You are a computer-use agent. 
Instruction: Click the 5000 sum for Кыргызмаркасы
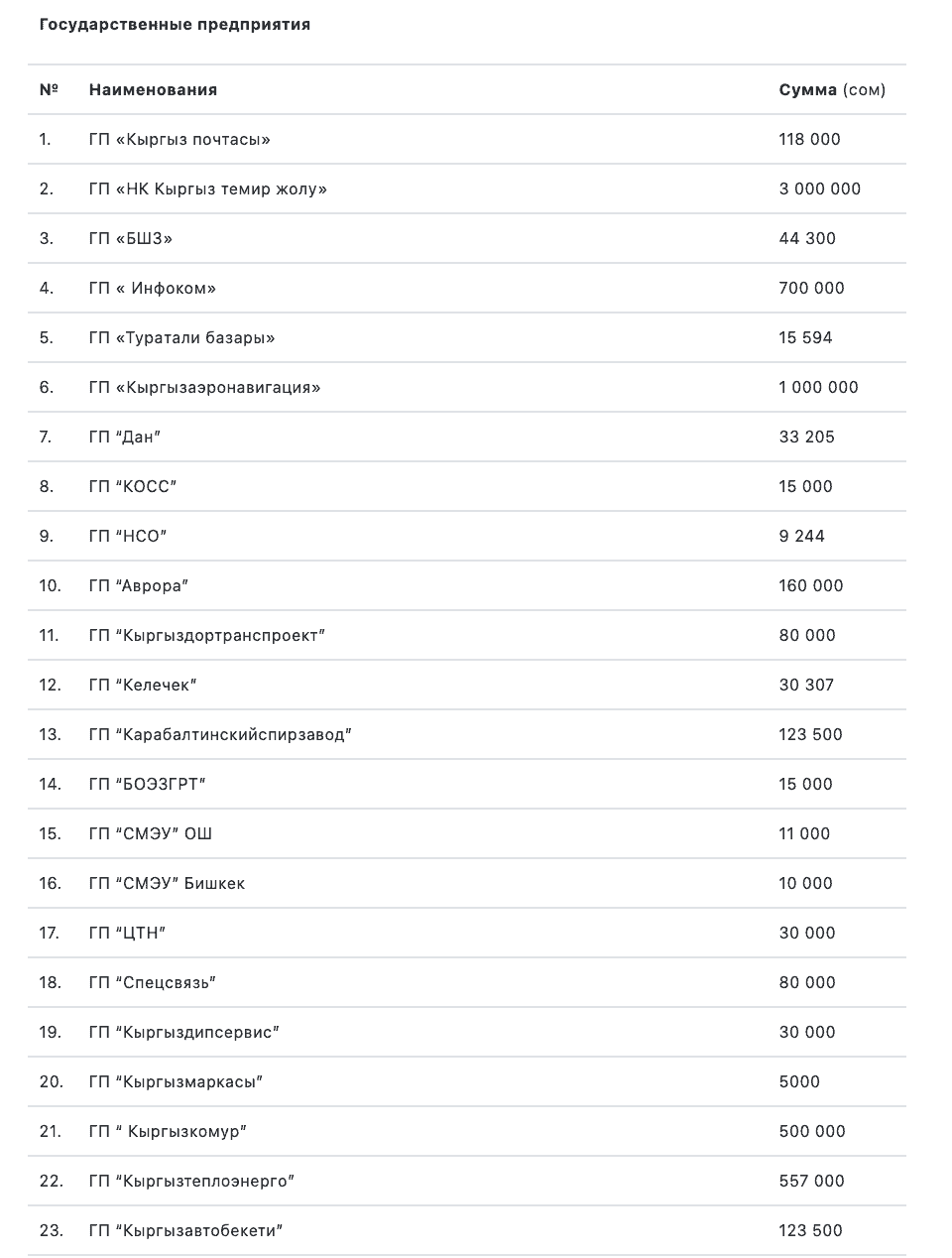point(799,1082)
